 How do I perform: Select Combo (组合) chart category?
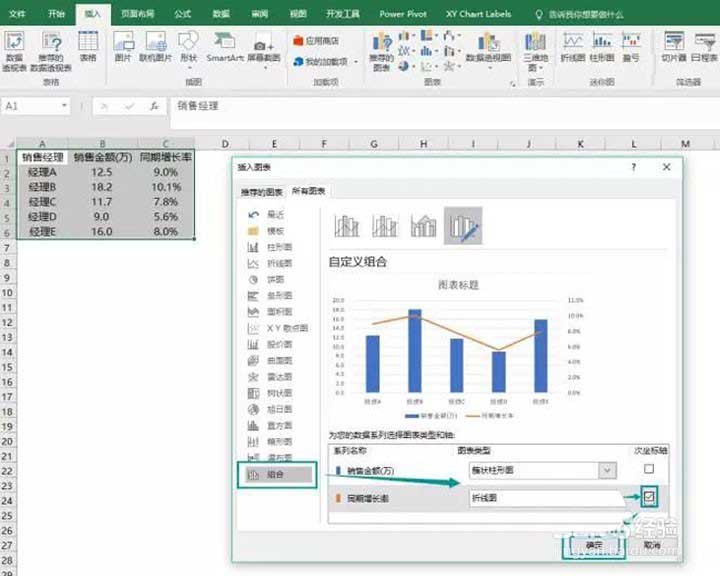click(277, 474)
